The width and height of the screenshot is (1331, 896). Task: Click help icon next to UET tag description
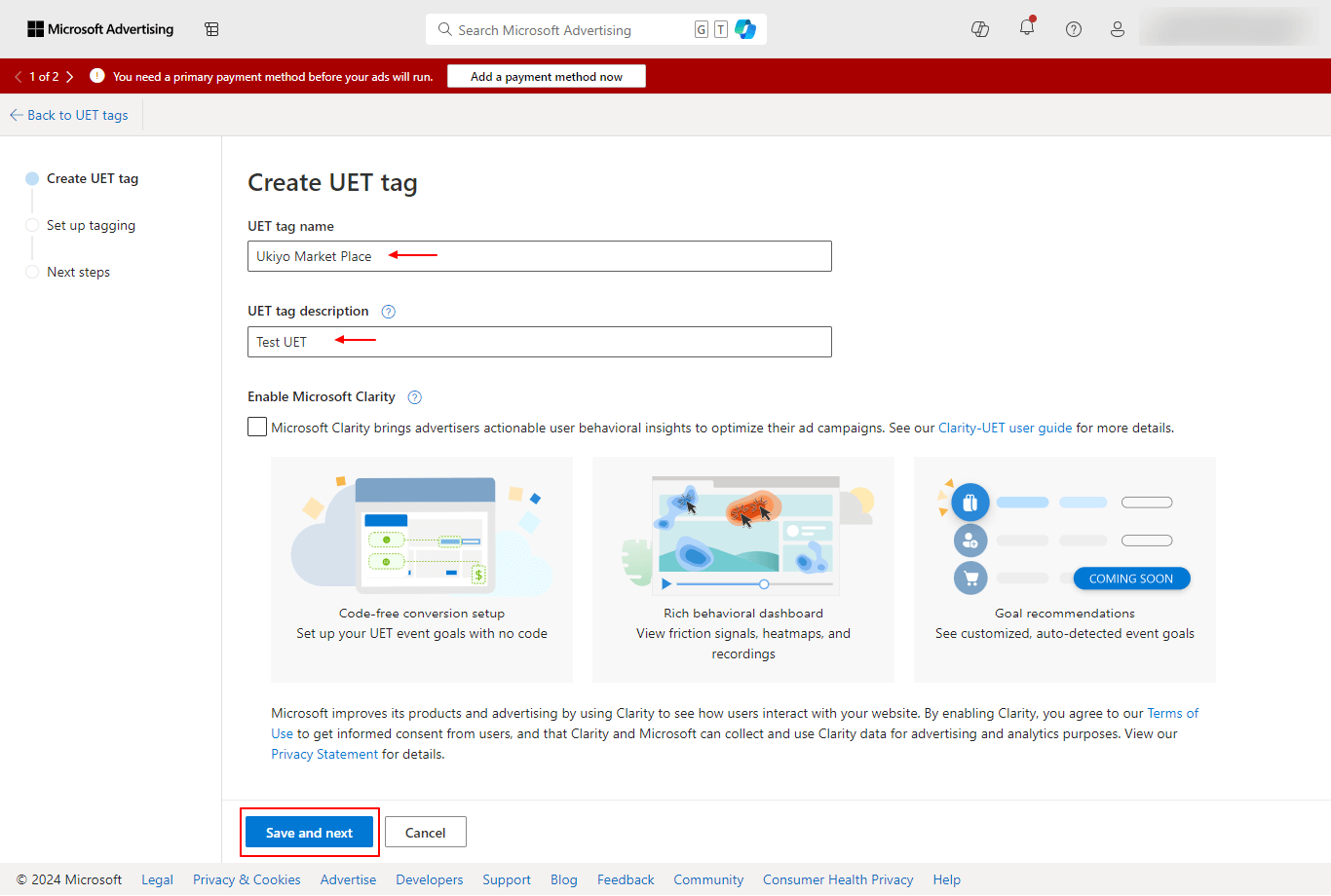click(389, 312)
